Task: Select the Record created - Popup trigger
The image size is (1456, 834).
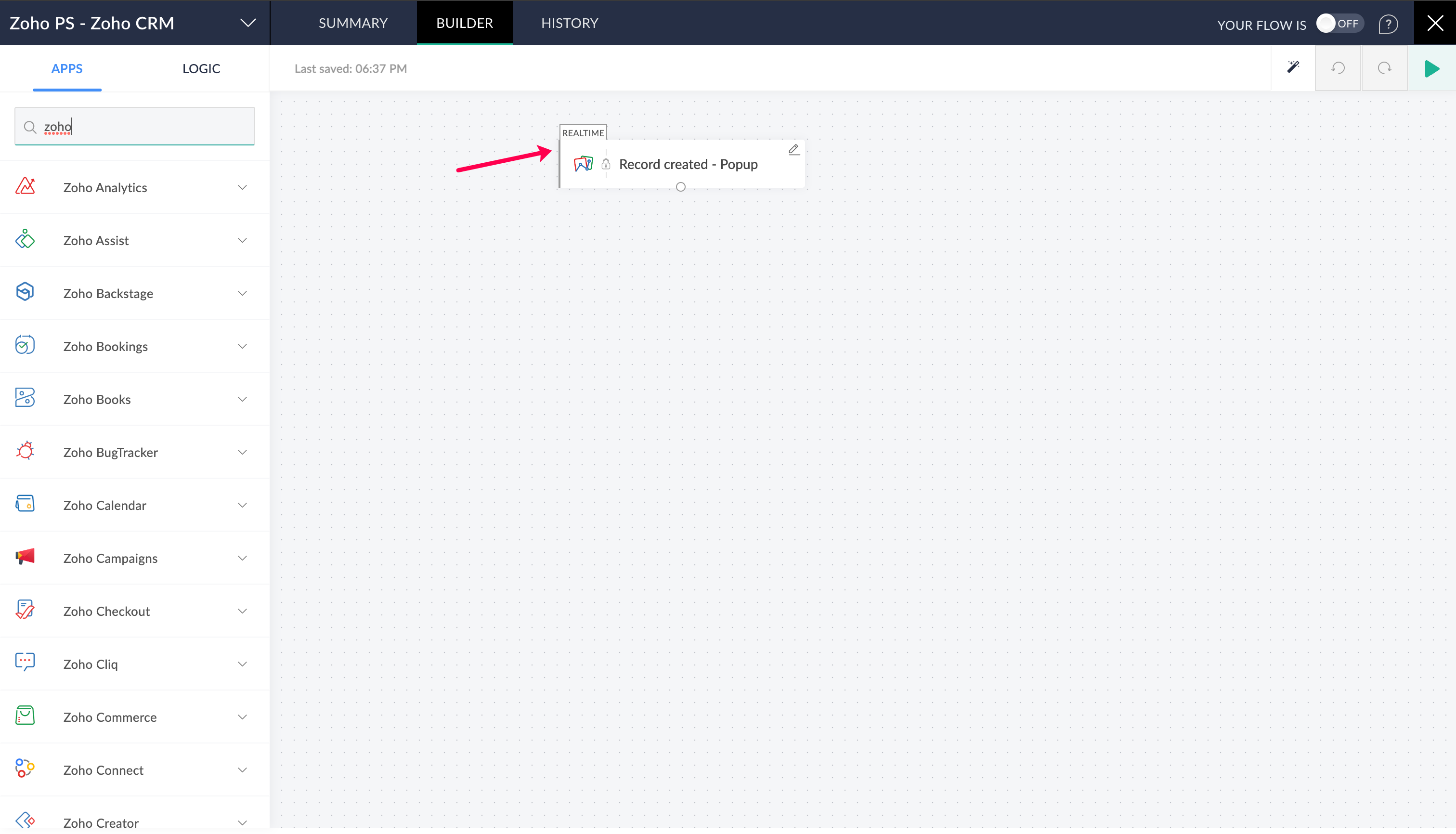Action: pos(688,164)
